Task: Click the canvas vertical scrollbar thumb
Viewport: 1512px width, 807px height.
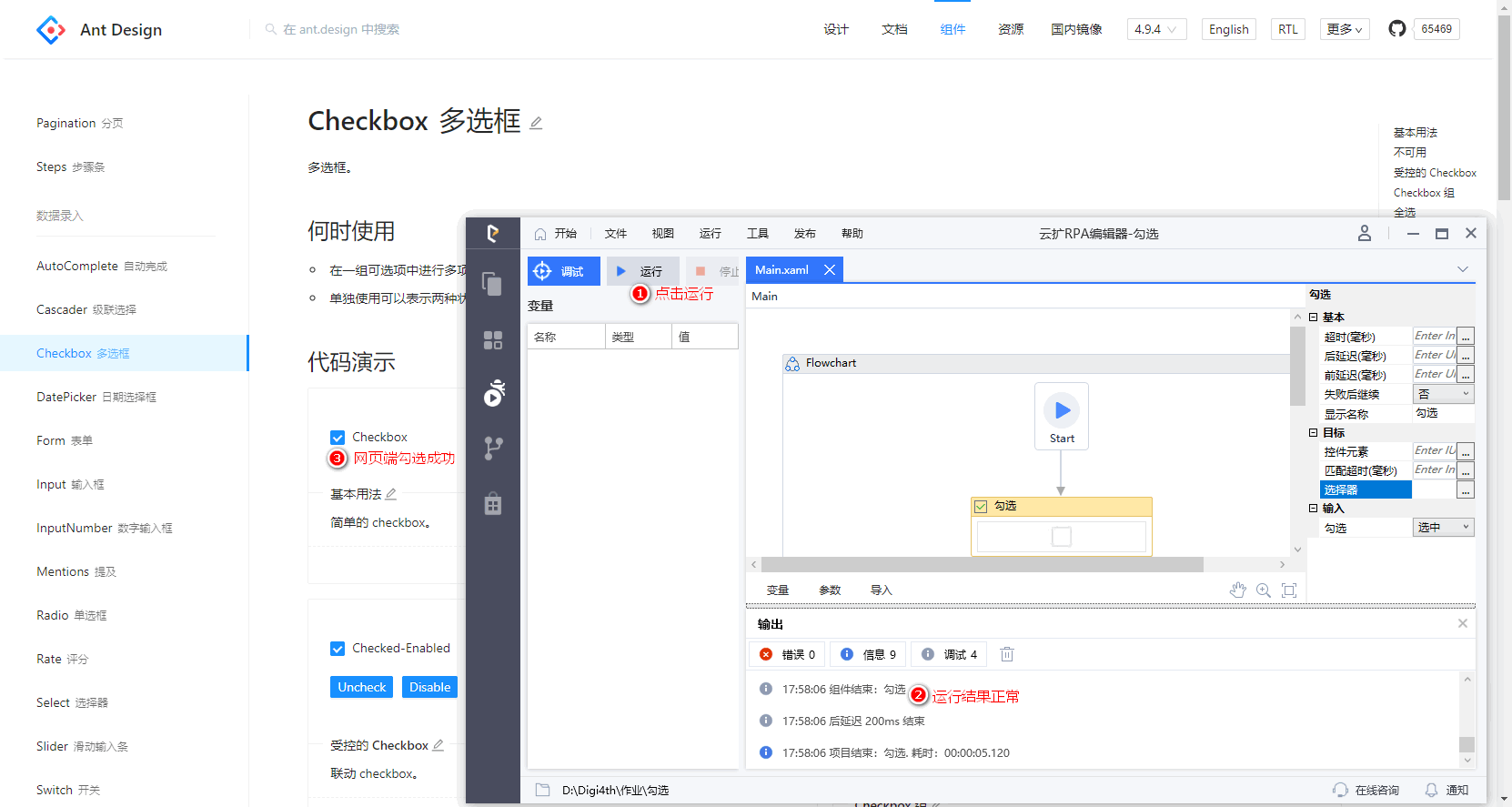Action: click(x=1298, y=366)
